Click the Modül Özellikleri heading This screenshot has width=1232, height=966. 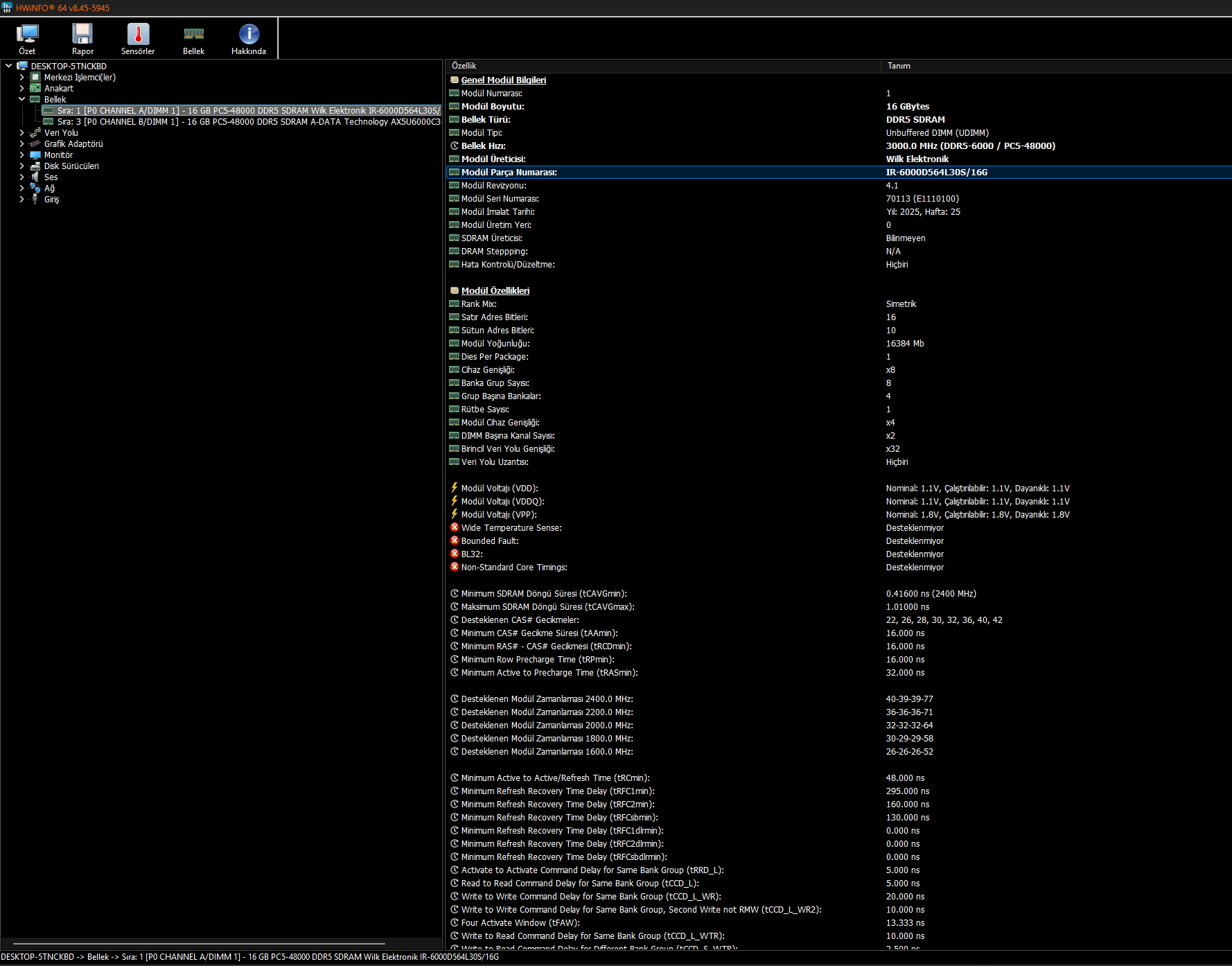495,290
